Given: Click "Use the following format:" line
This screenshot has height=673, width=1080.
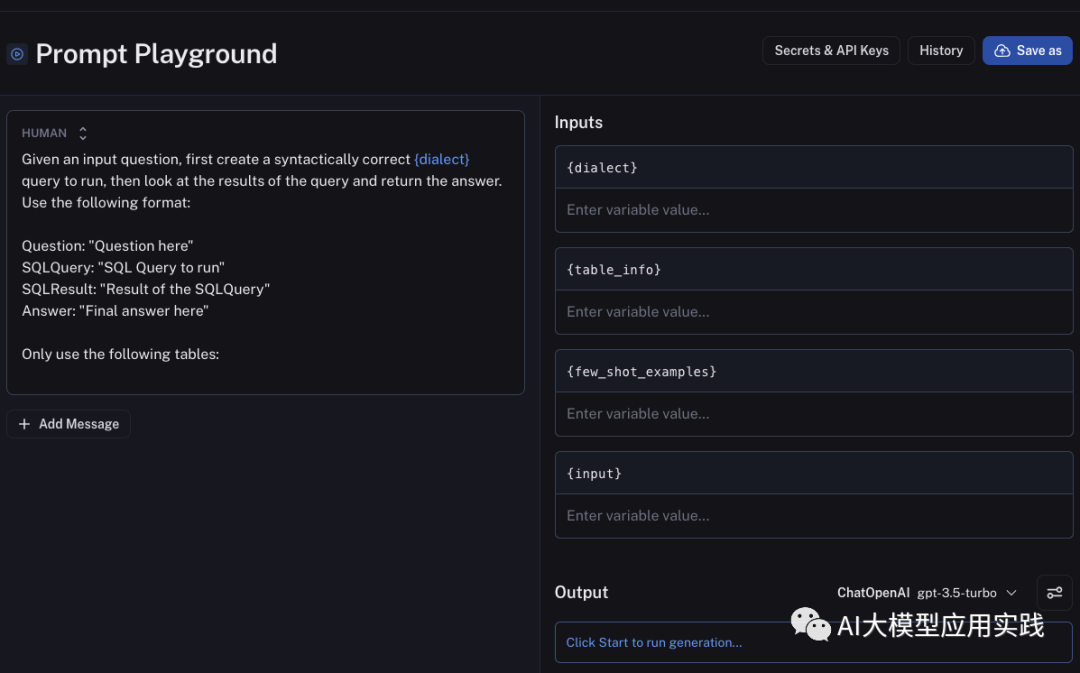Looking at the screenshot, I should pyautogui.click(x=106, y=203).
